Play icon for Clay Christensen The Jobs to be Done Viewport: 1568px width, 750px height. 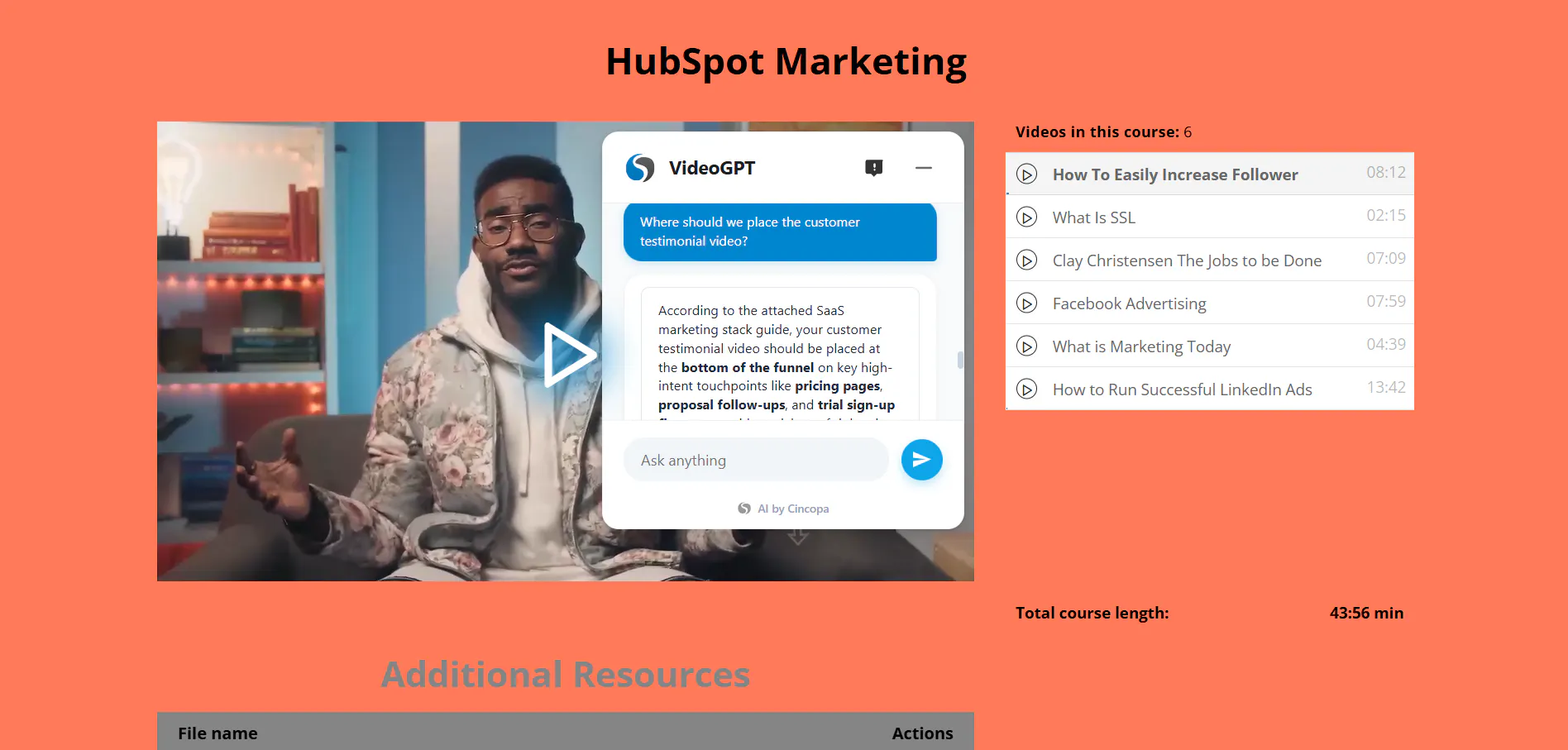(1026, 260)
